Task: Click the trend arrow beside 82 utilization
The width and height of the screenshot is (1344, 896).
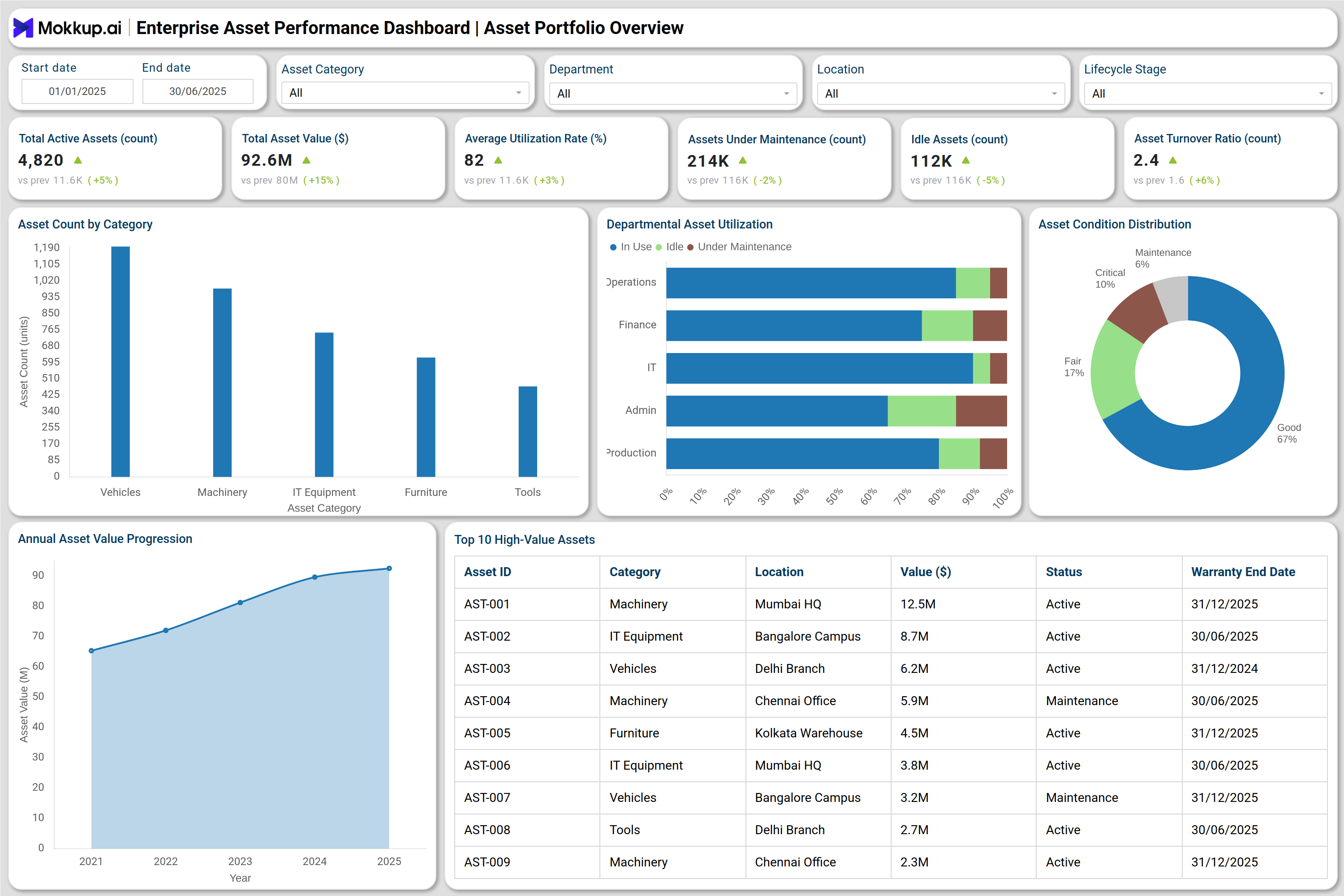Action: click(x=498, y=160)
